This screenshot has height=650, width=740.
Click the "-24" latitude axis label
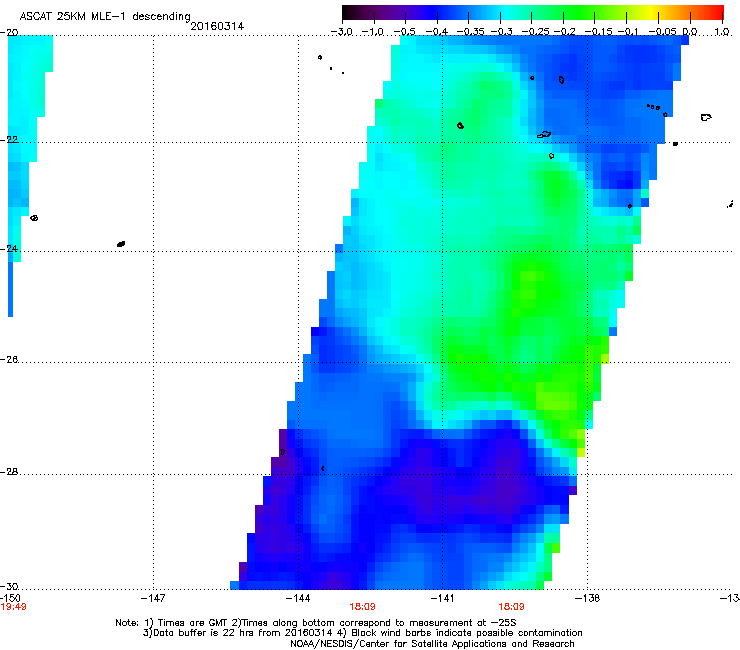tap(9, 249)
